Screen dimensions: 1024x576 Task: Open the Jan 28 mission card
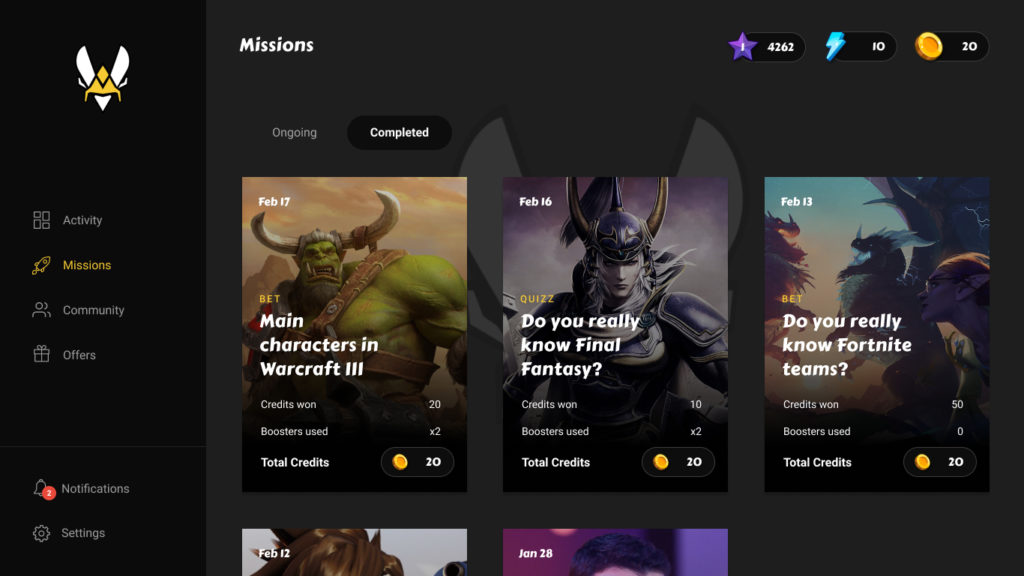click(x=615, y=552)
